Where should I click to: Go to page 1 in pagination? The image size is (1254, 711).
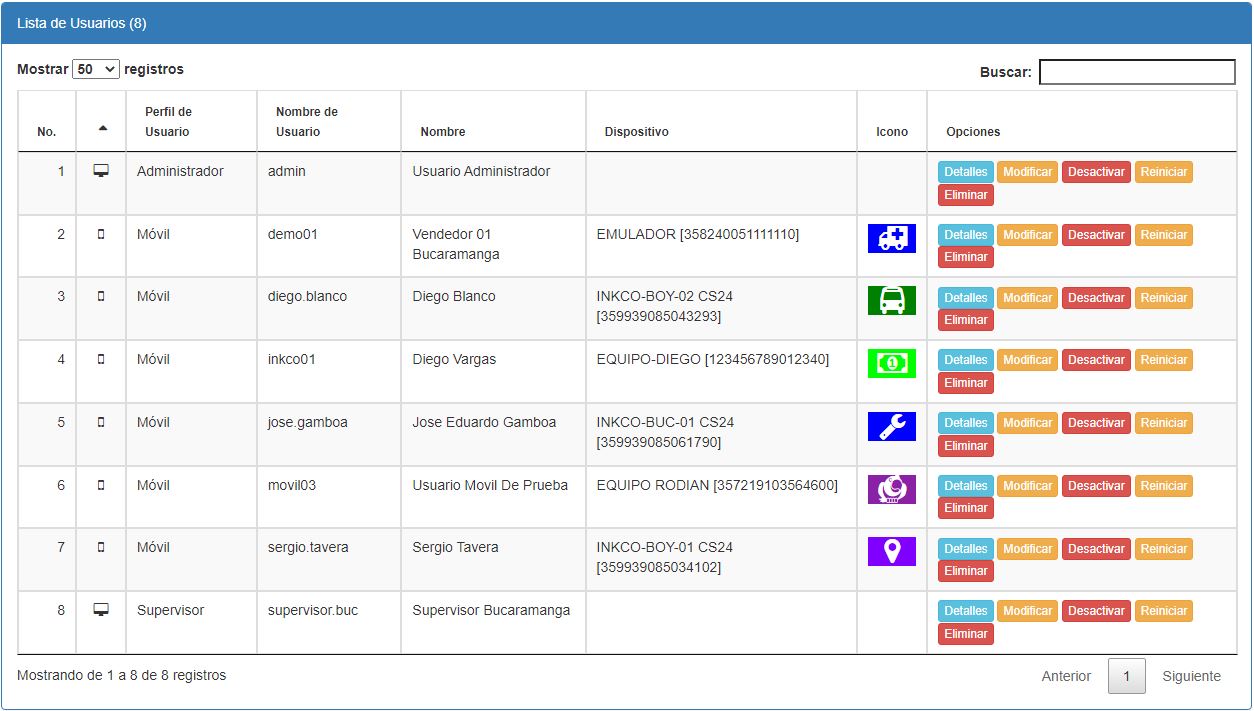[1126, 677]
